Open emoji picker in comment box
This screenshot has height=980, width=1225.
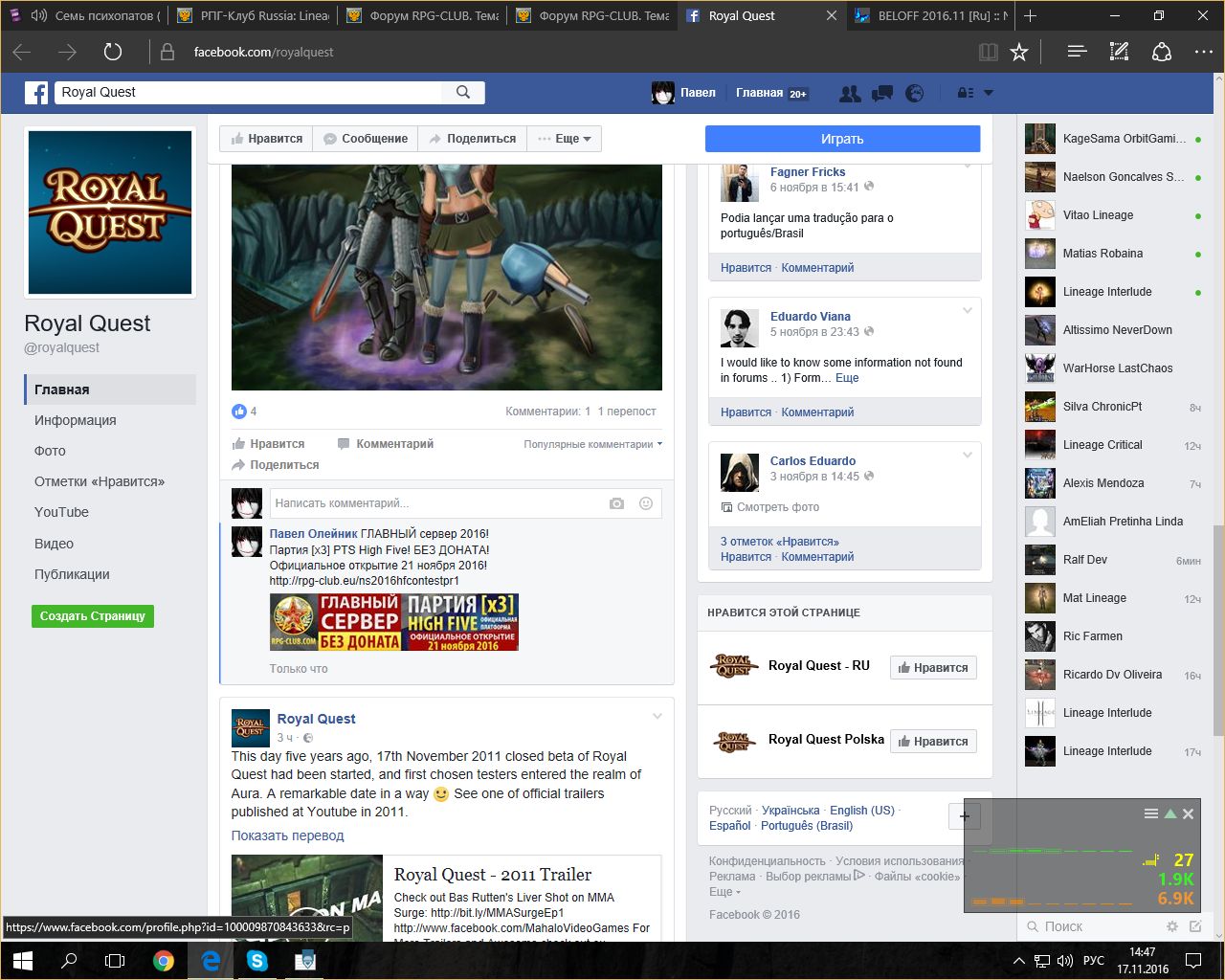click(646, 503)
